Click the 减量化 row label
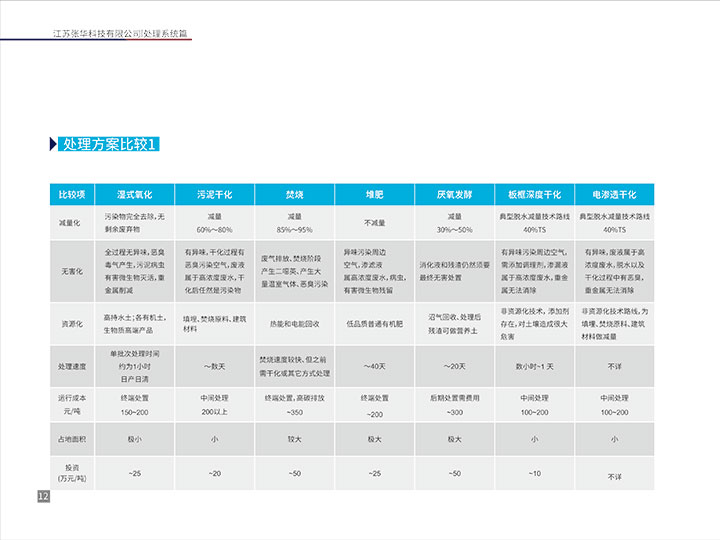 (x=72, y=222)
